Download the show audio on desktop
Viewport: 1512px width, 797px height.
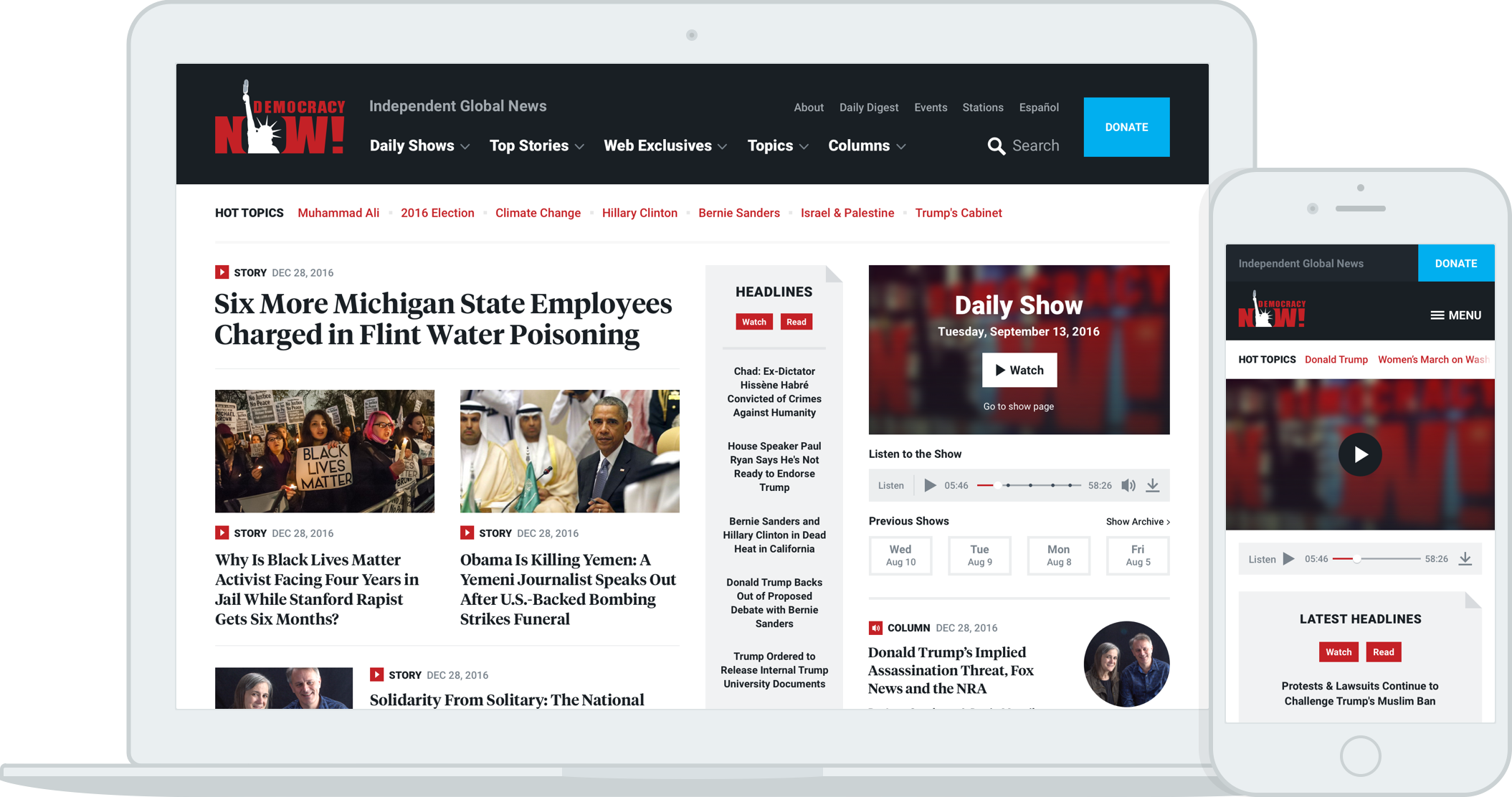(1153, 485)
